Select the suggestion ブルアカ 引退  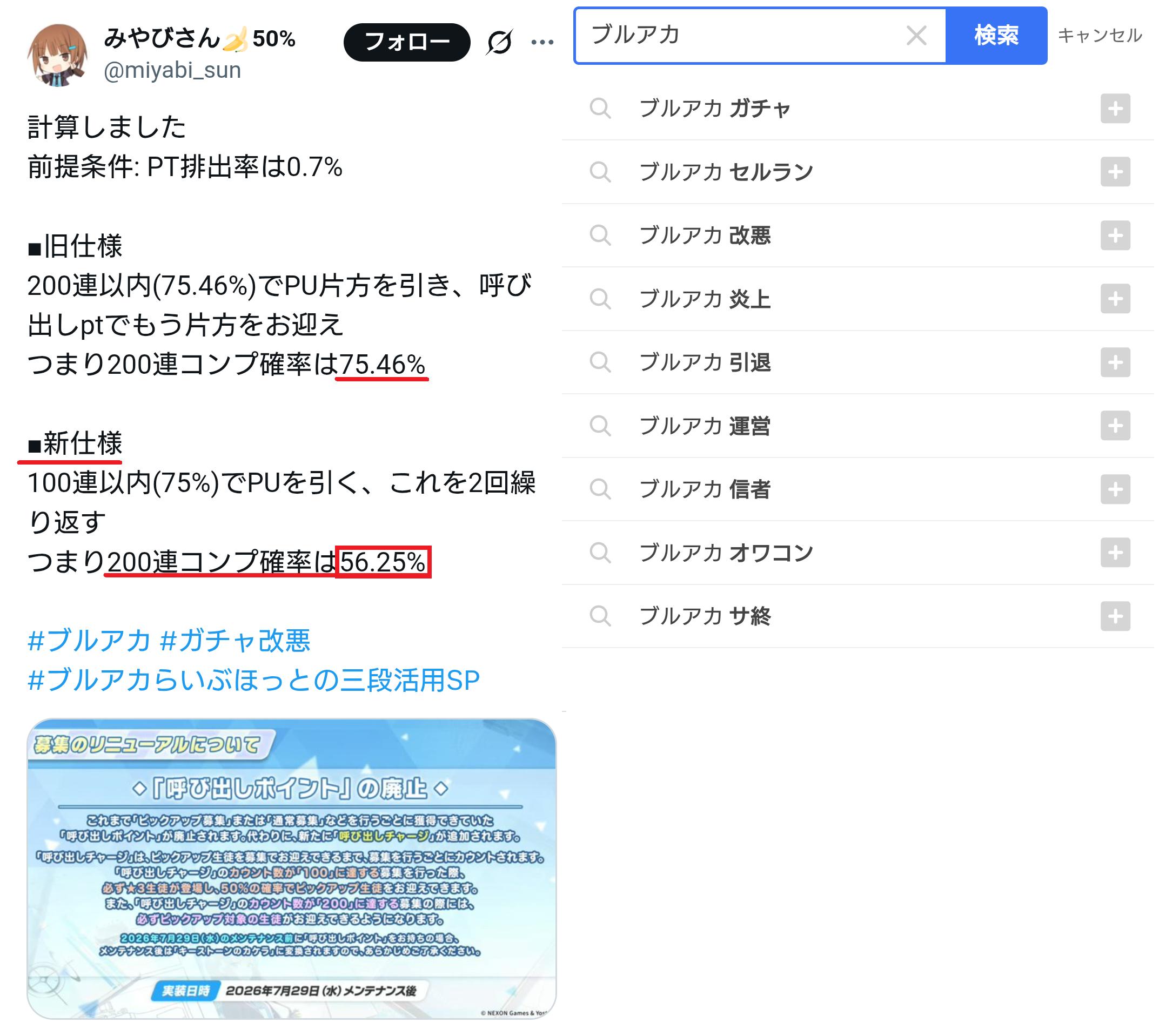857,362
